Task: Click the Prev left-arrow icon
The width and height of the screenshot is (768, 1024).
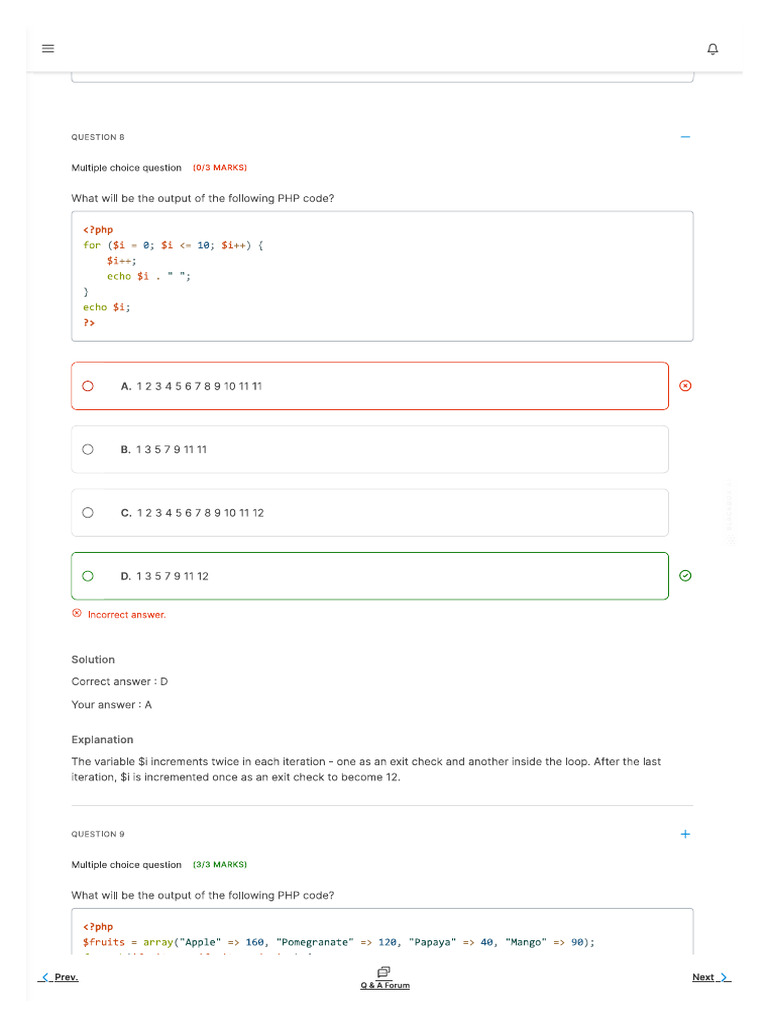Action: [45, 977]
